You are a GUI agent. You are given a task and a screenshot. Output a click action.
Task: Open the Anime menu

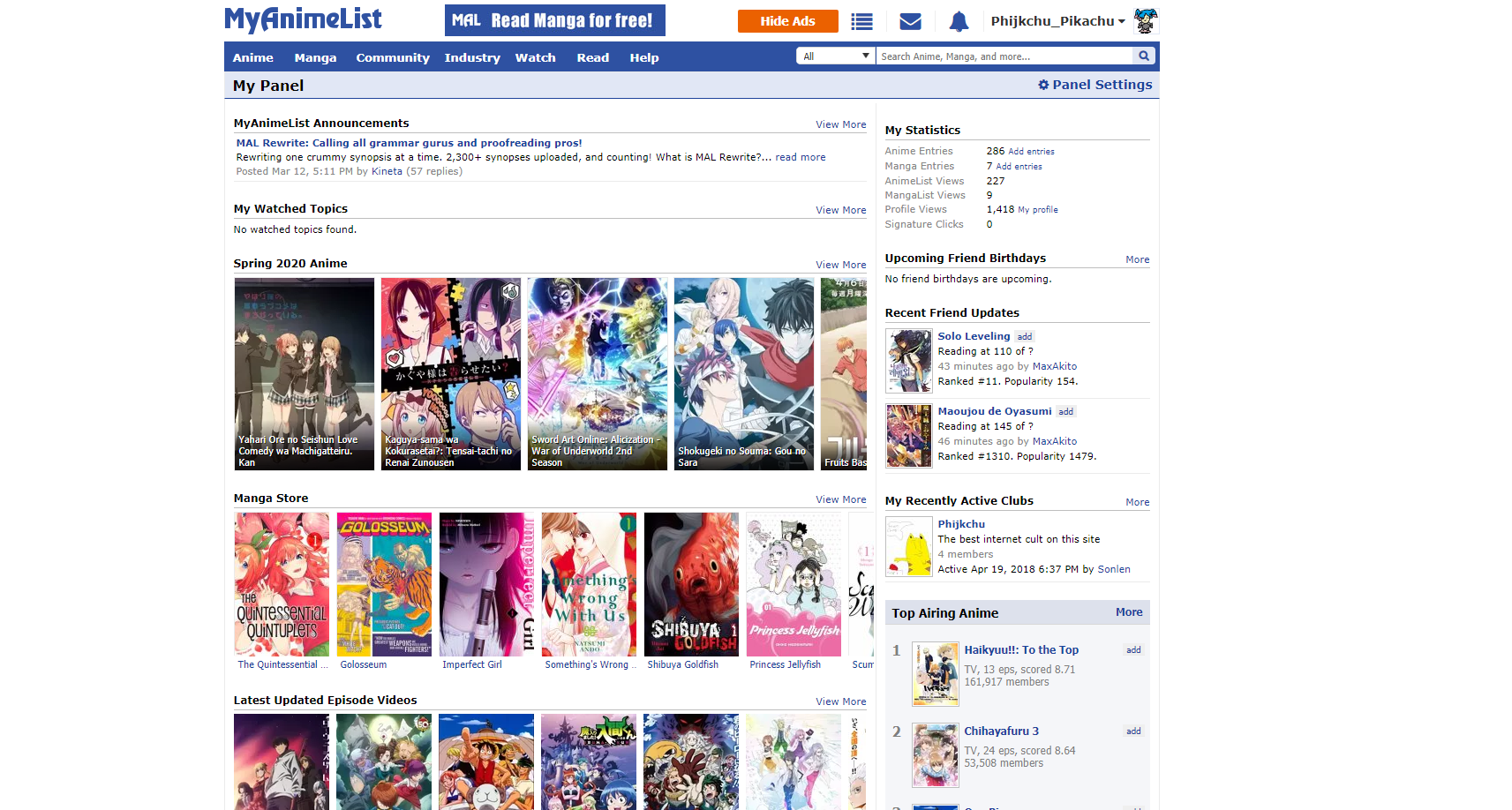click(x=253, y=57)
